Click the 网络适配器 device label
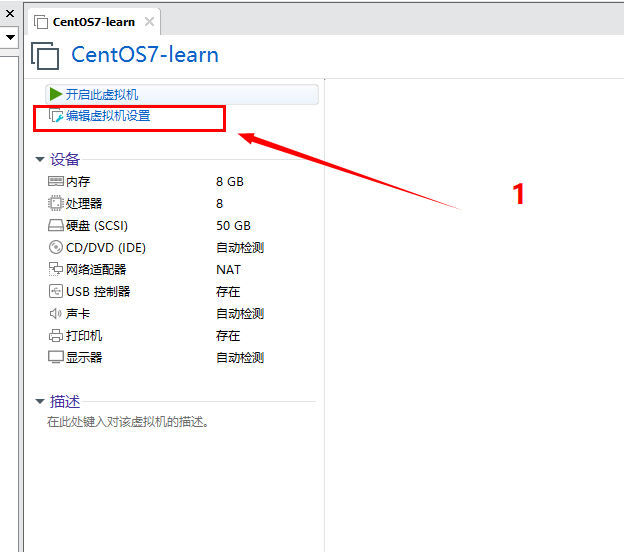Screen dimensions: 624x552 pos(96,270)
